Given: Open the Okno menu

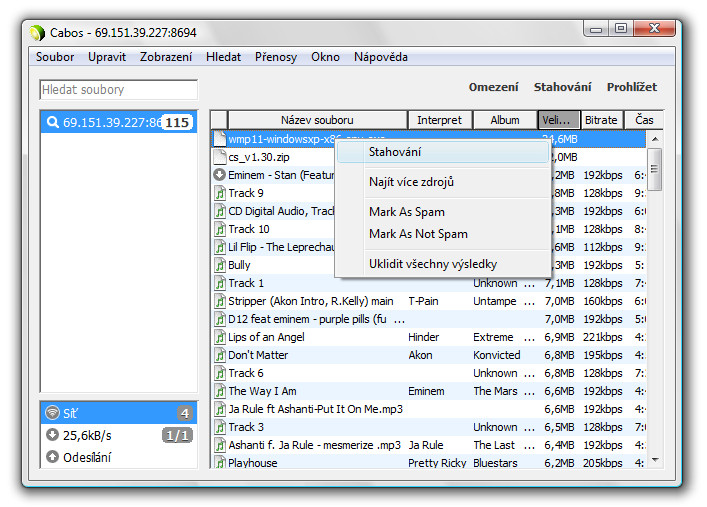Looking at the screenshot, I should coord(325,57).
